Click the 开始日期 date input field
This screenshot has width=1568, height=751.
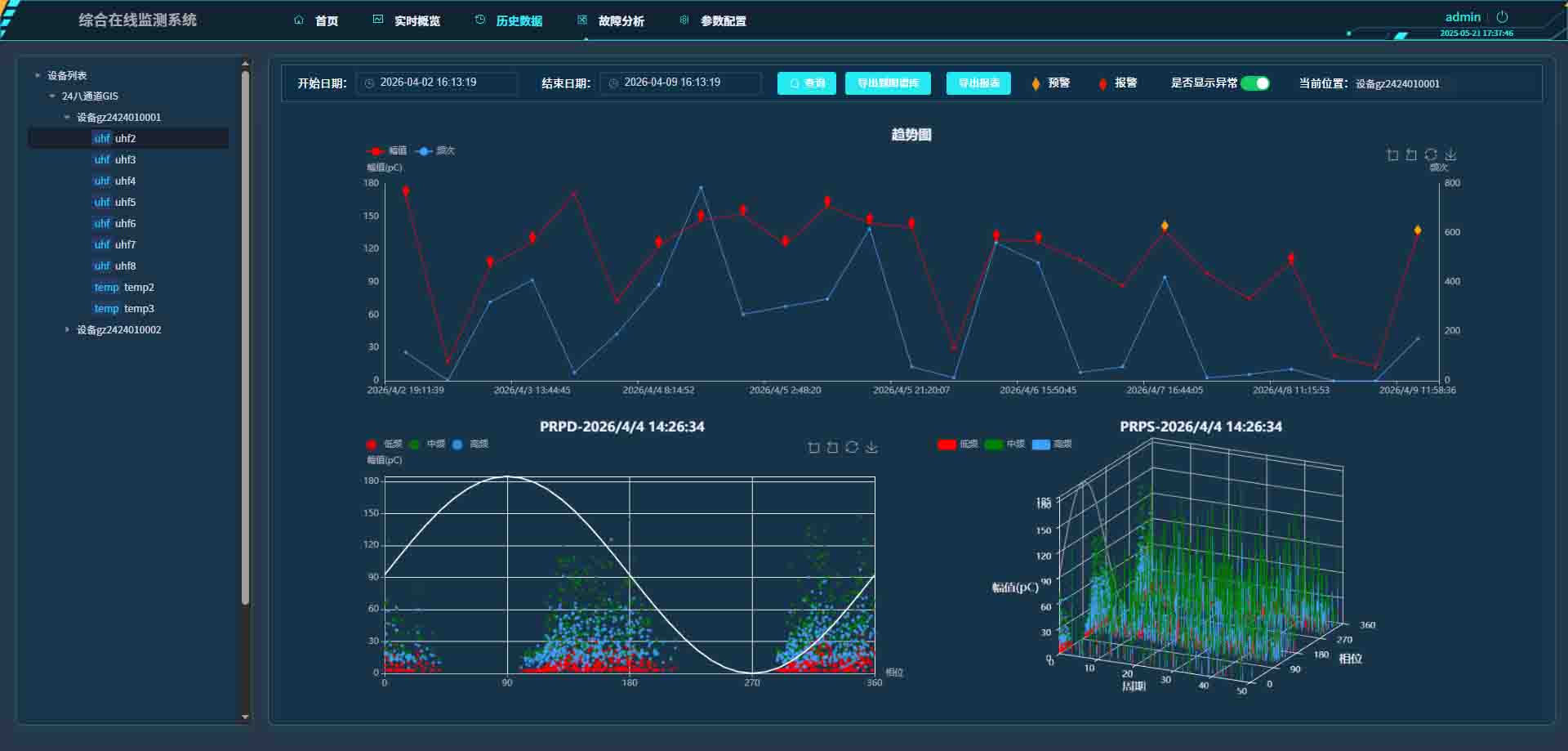point(437,83)
